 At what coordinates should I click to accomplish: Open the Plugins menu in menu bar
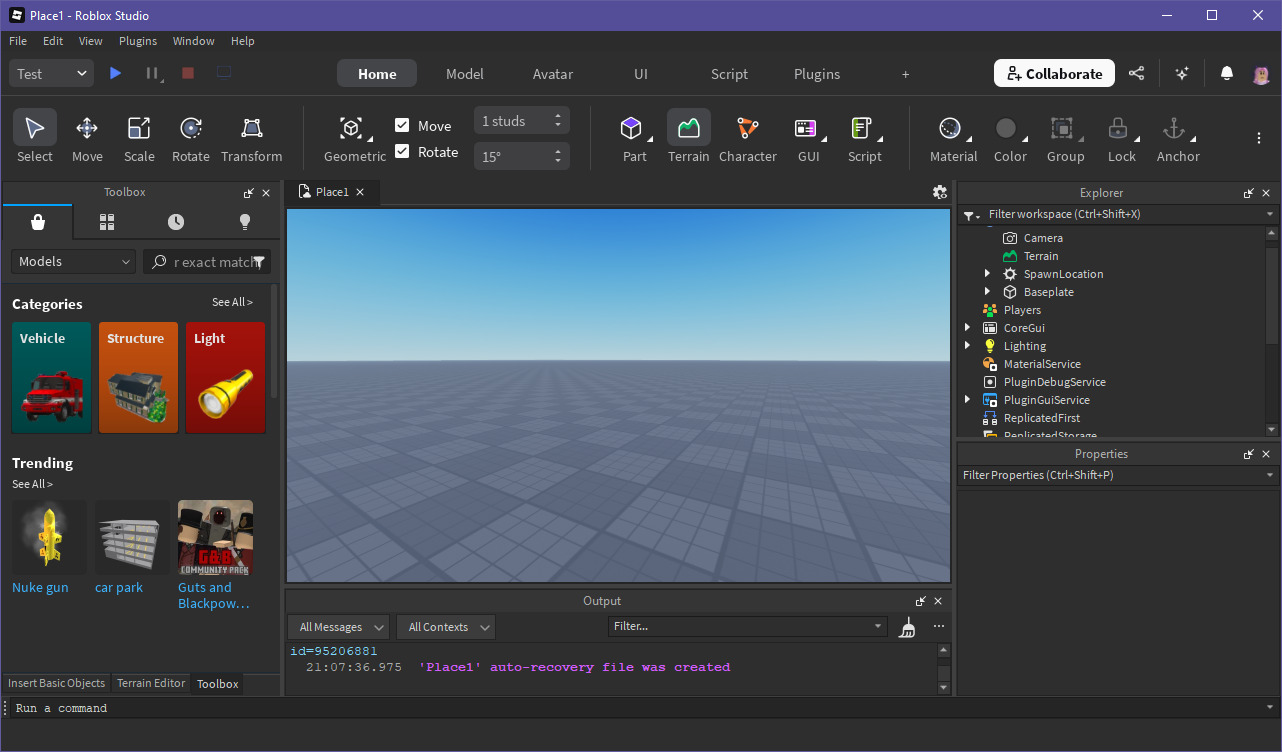coord(138,41)
